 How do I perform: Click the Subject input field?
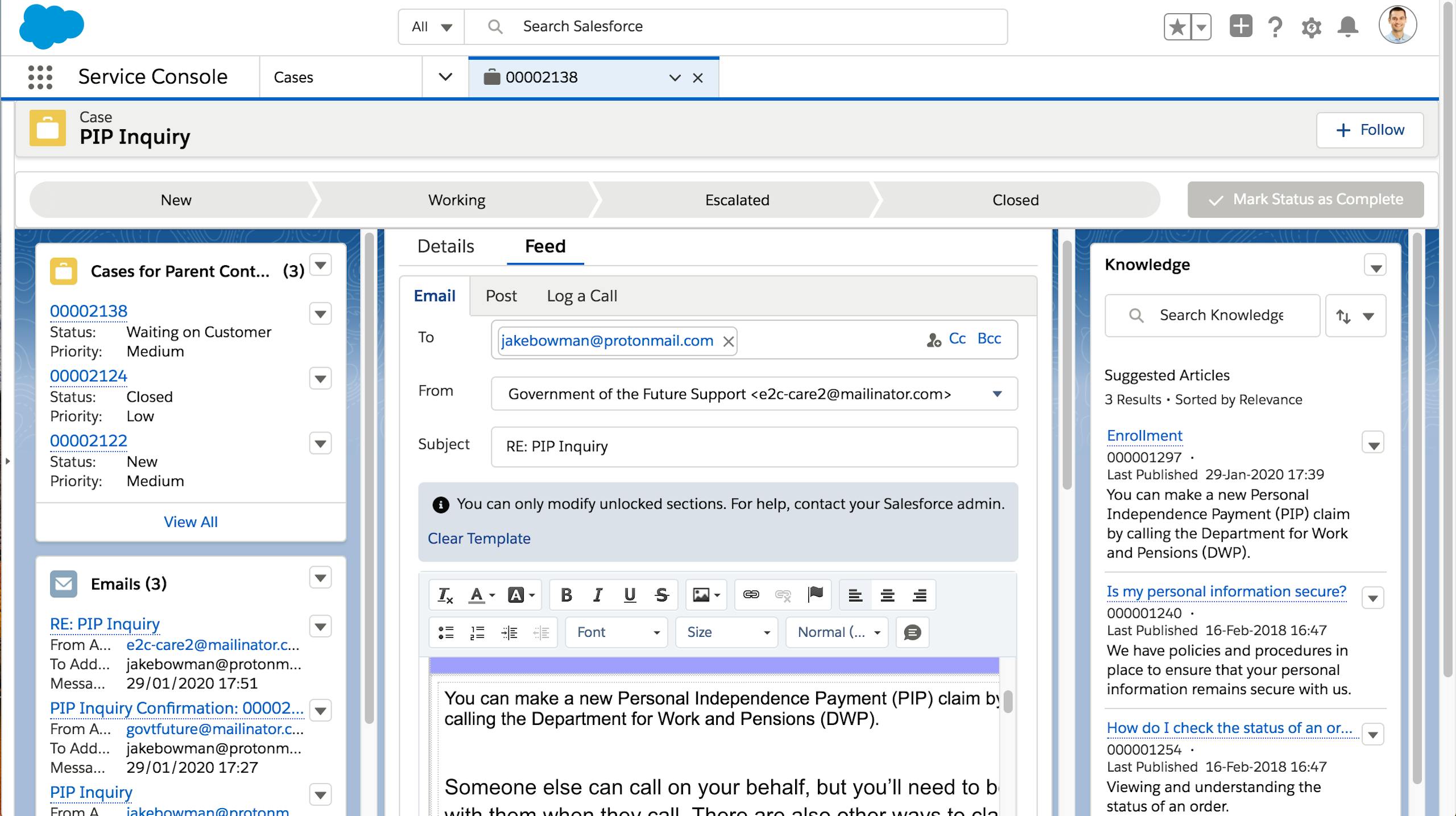[x=754, y=447]
